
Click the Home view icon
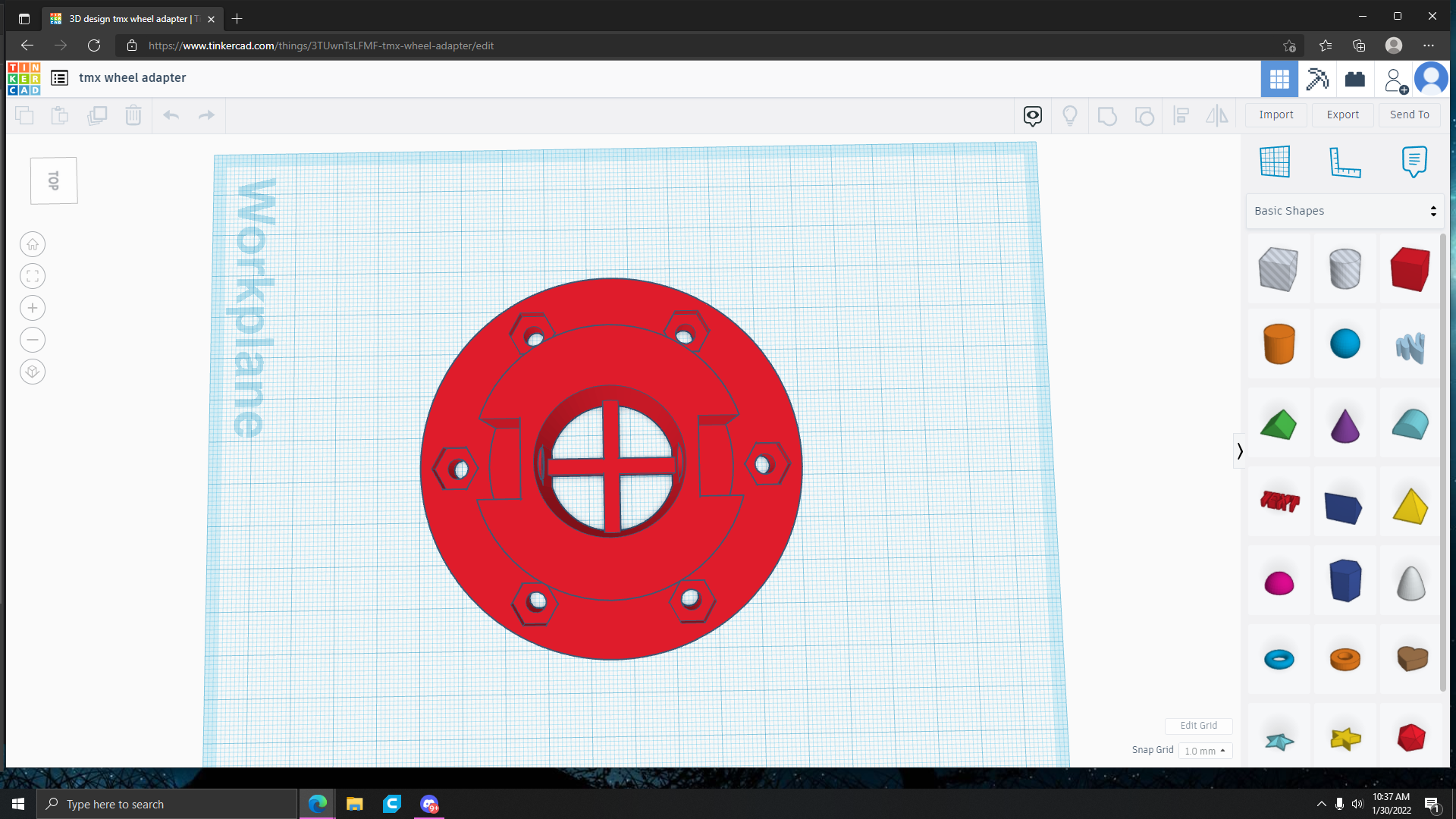33,244
